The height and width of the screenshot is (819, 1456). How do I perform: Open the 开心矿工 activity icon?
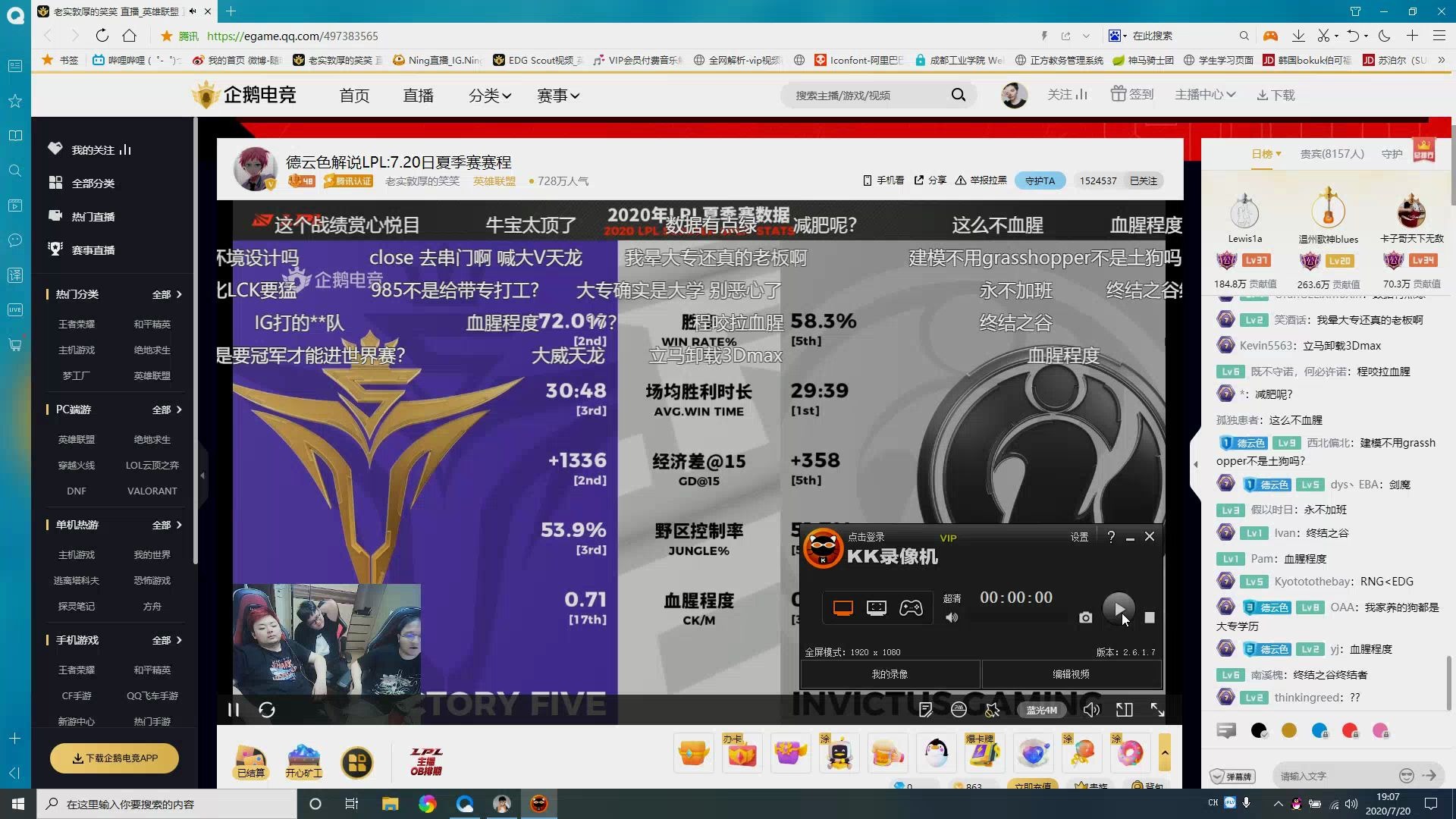point(304,761)
